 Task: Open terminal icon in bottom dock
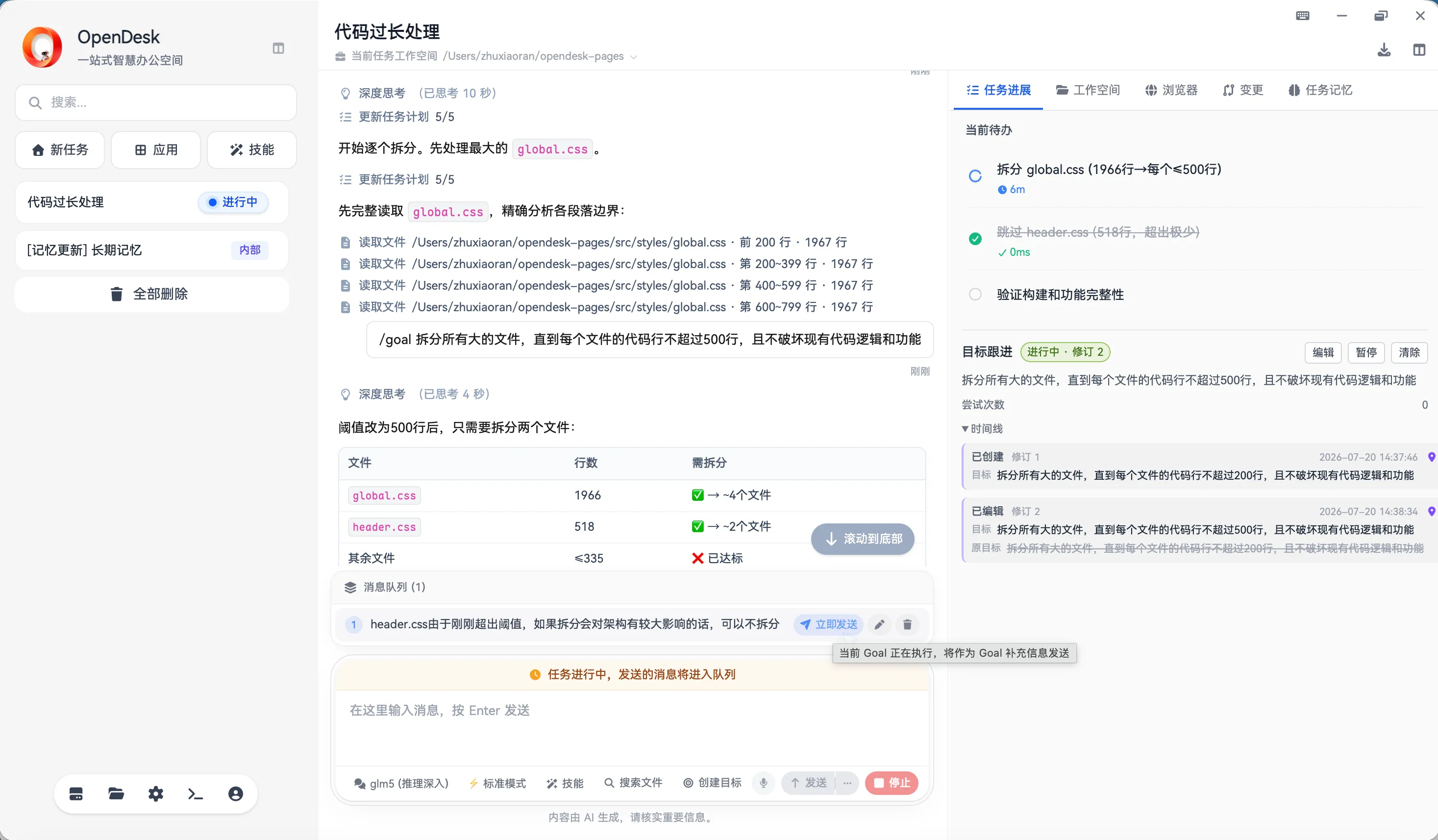(196, 794)
